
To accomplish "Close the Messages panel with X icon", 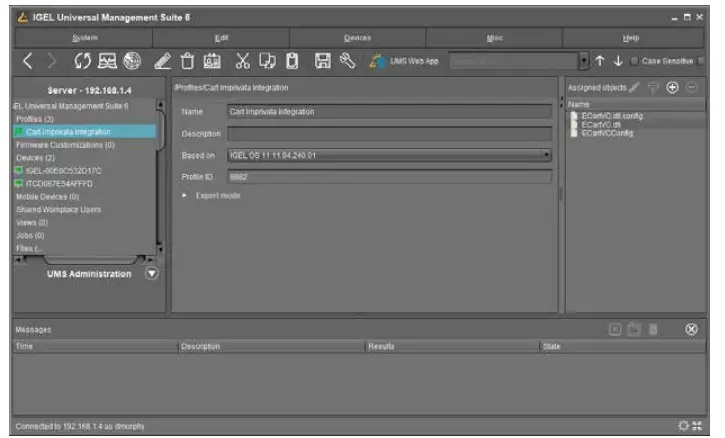I will 691,329.
